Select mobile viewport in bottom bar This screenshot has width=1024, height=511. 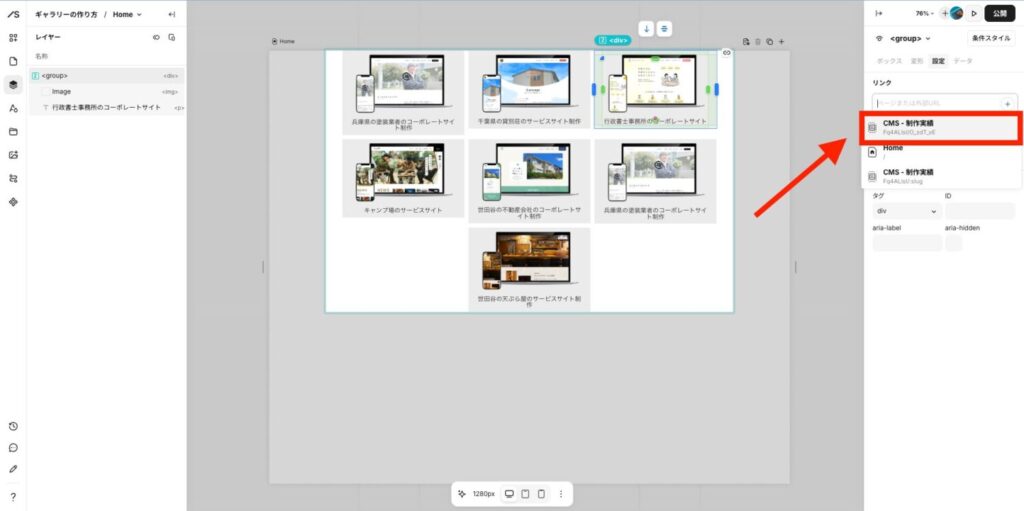541,494
